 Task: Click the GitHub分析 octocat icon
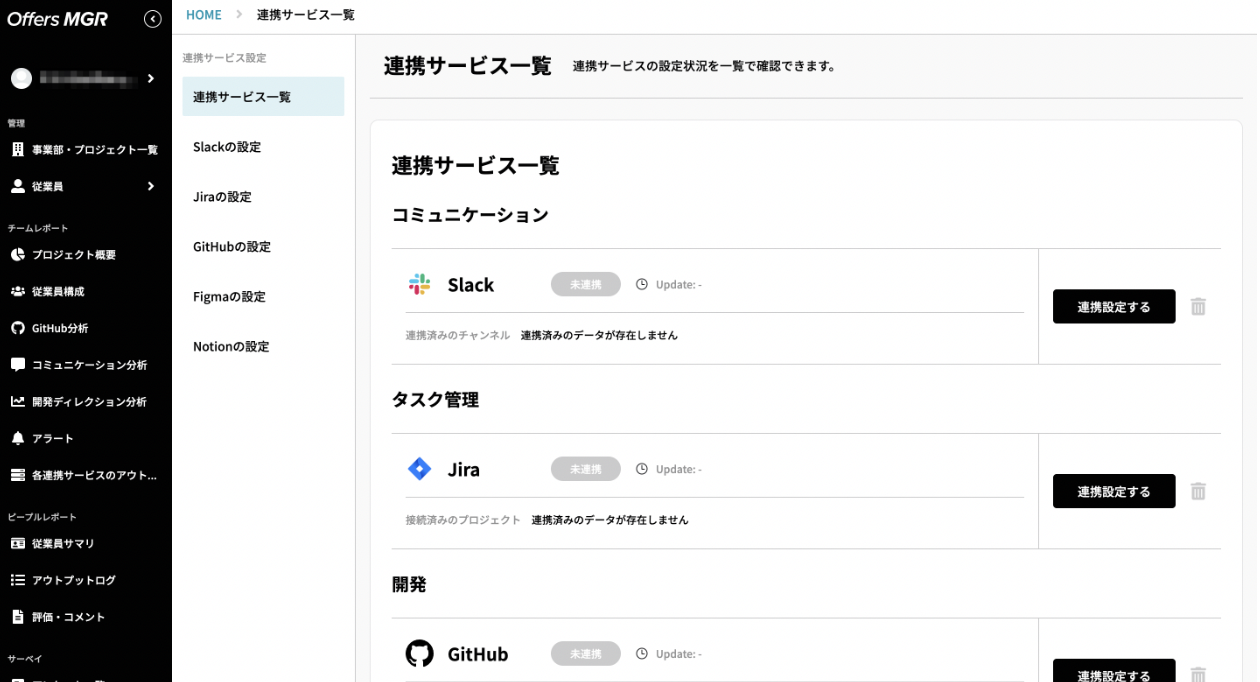18,328
